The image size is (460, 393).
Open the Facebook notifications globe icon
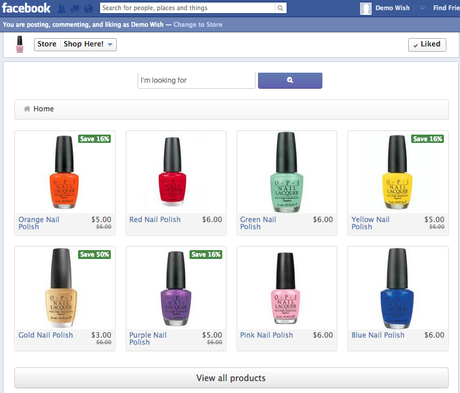tap(89, 9)
